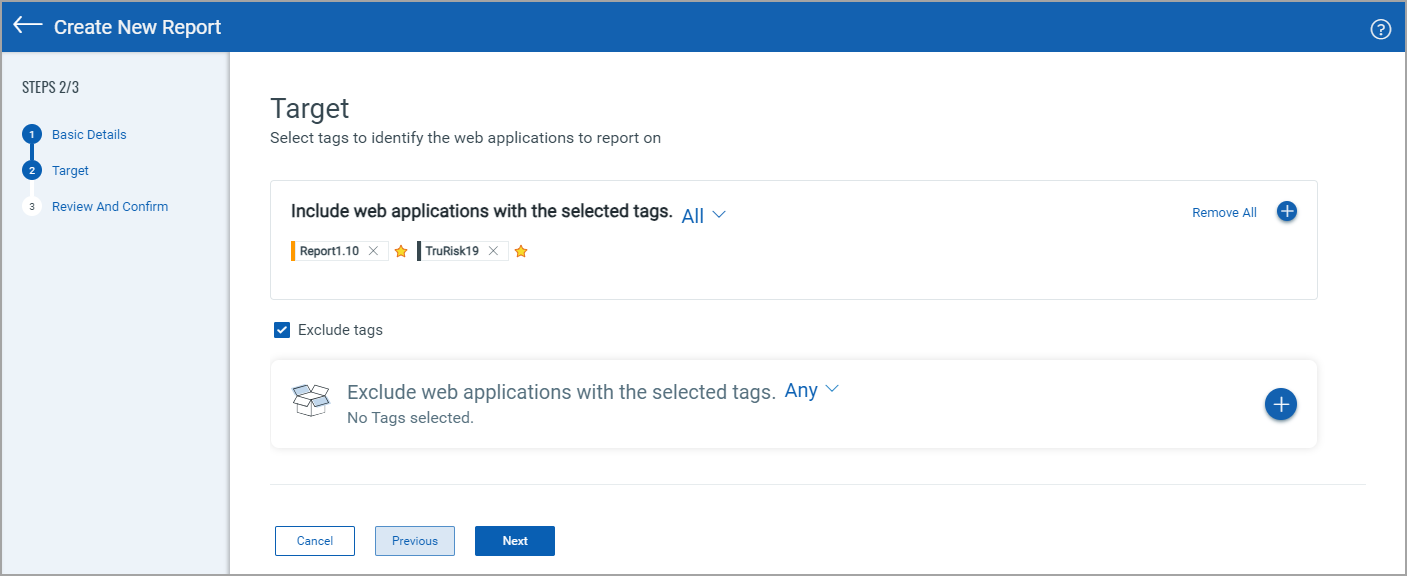This screenshot has width=1407, height=576.
Task: Open the help question mark icon
Action: click(1380, 29)
